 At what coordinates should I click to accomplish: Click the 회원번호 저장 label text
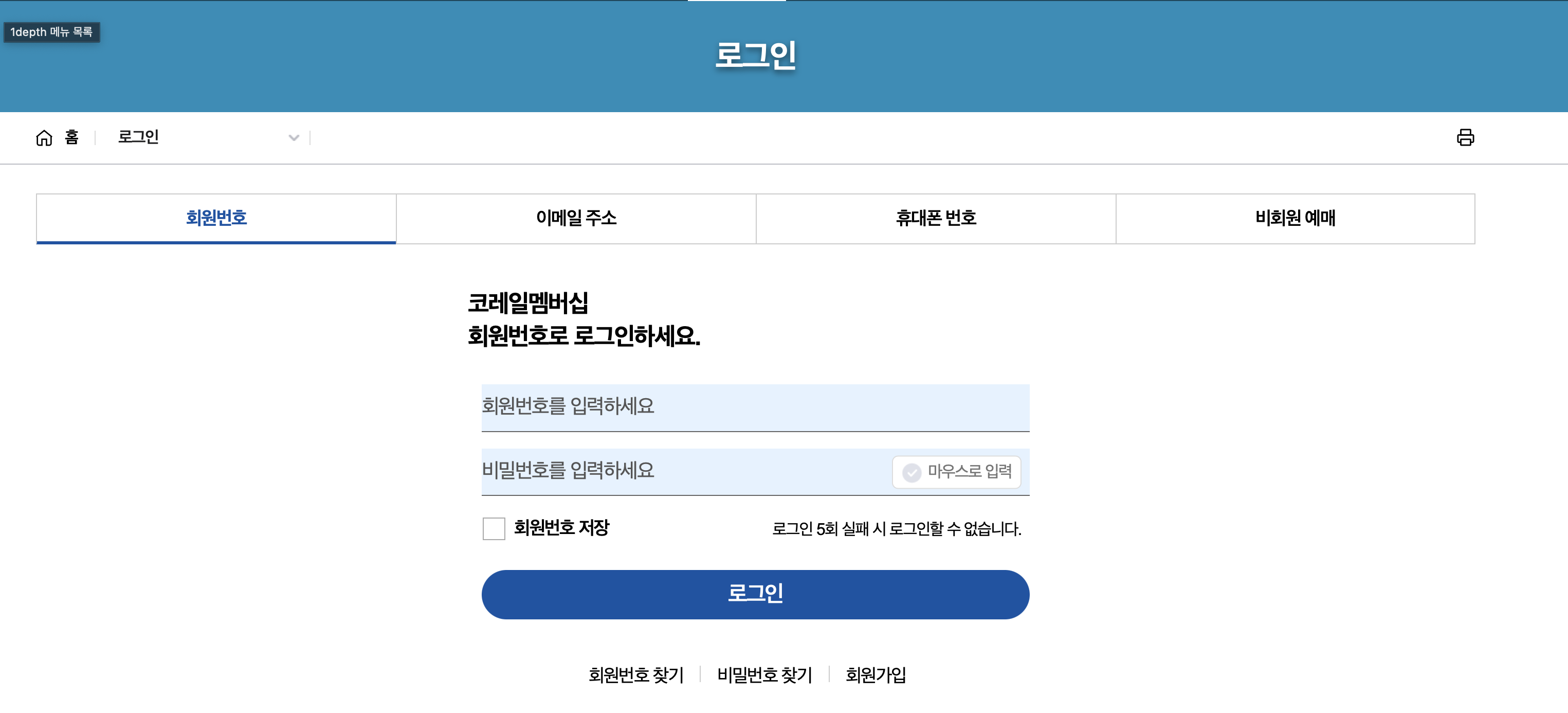[561, 527]
